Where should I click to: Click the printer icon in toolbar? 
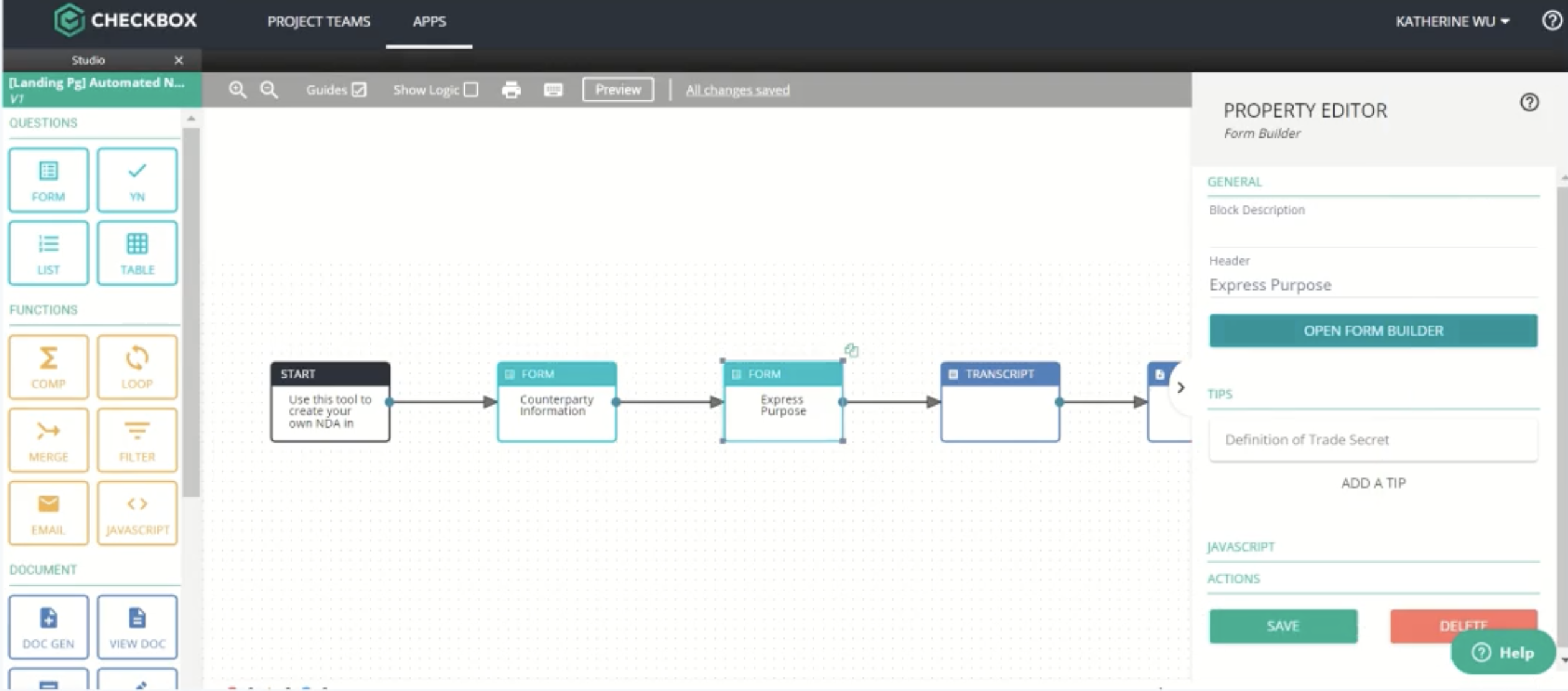pyautogui.click(x=511, y=90)
